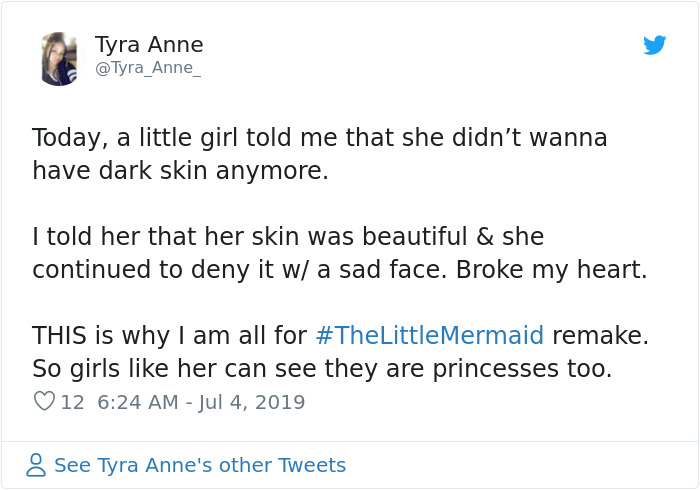Click the word "remake." after the hashtag
Viewport: 700px width, 490px height.
[601, 335]
